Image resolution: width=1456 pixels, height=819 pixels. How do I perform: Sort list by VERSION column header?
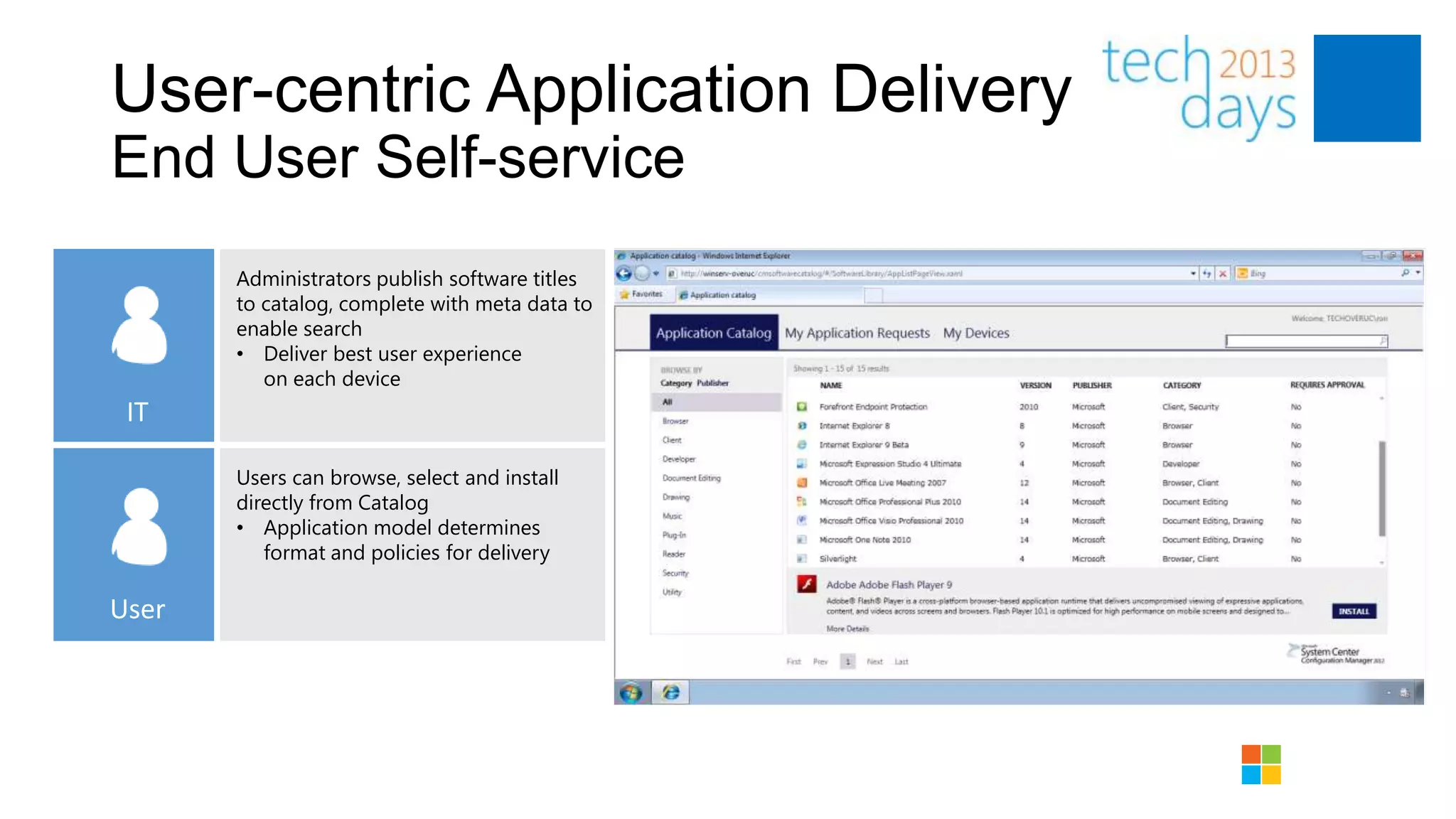tap(1035, 385)
